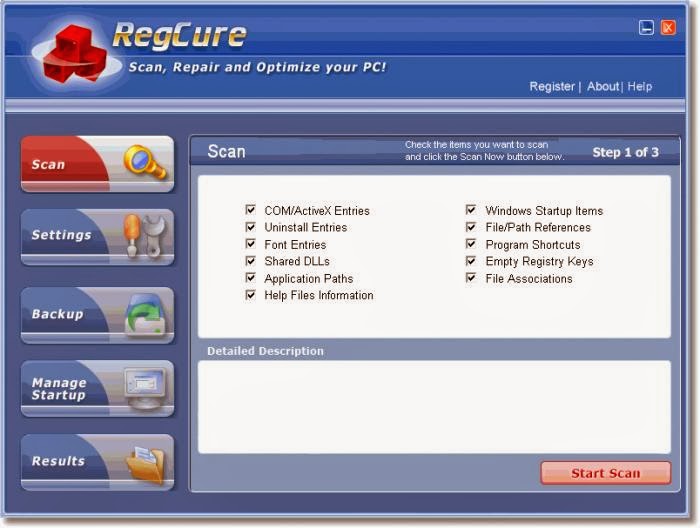
Task: Close the RegCure window
Action: point(668,28)
